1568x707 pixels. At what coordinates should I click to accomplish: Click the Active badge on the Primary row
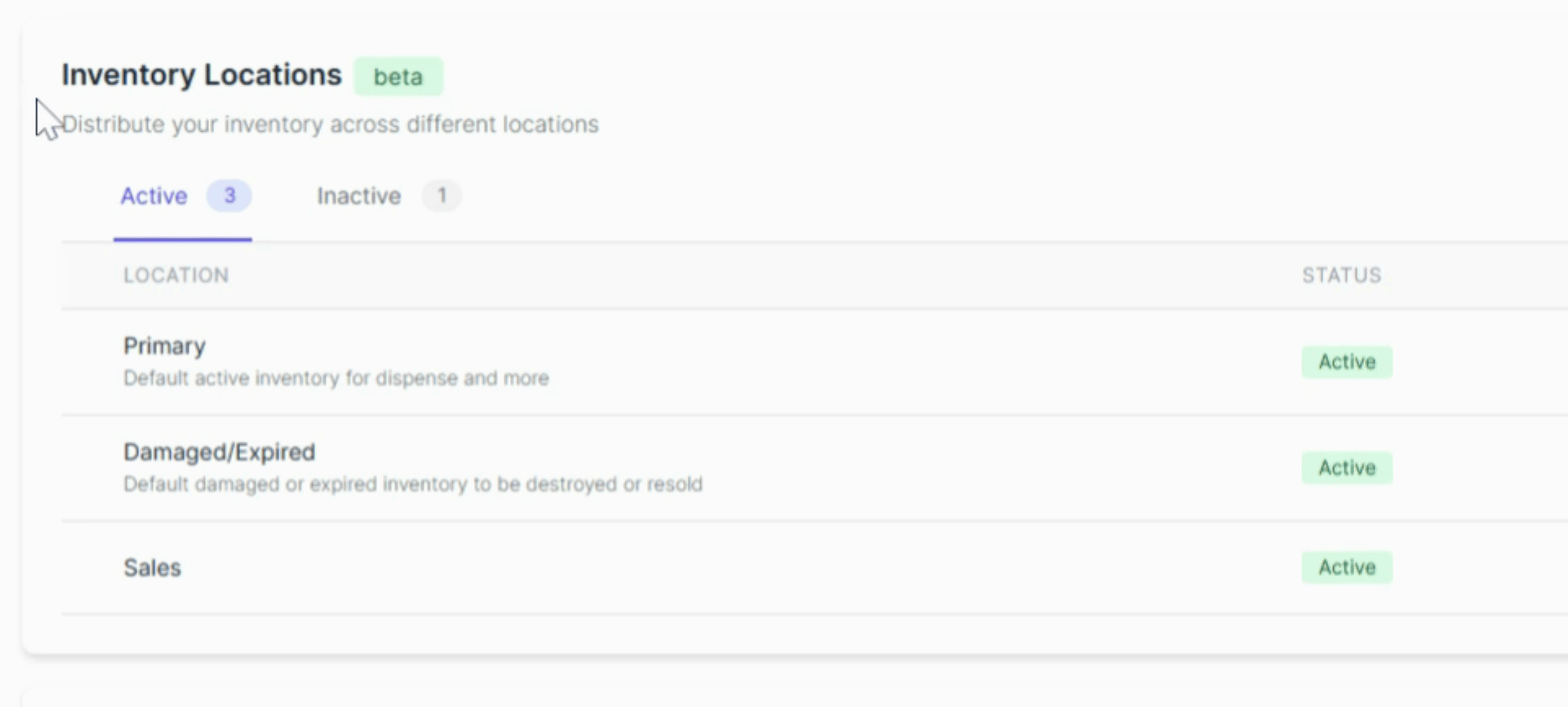1346,362
